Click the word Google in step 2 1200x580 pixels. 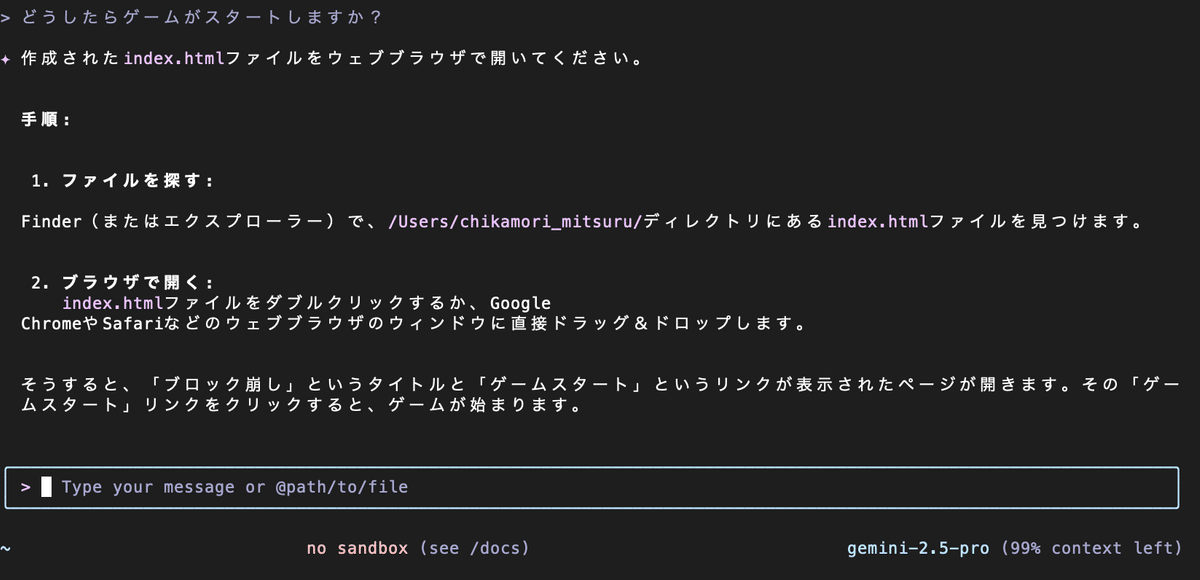[520, 303]
